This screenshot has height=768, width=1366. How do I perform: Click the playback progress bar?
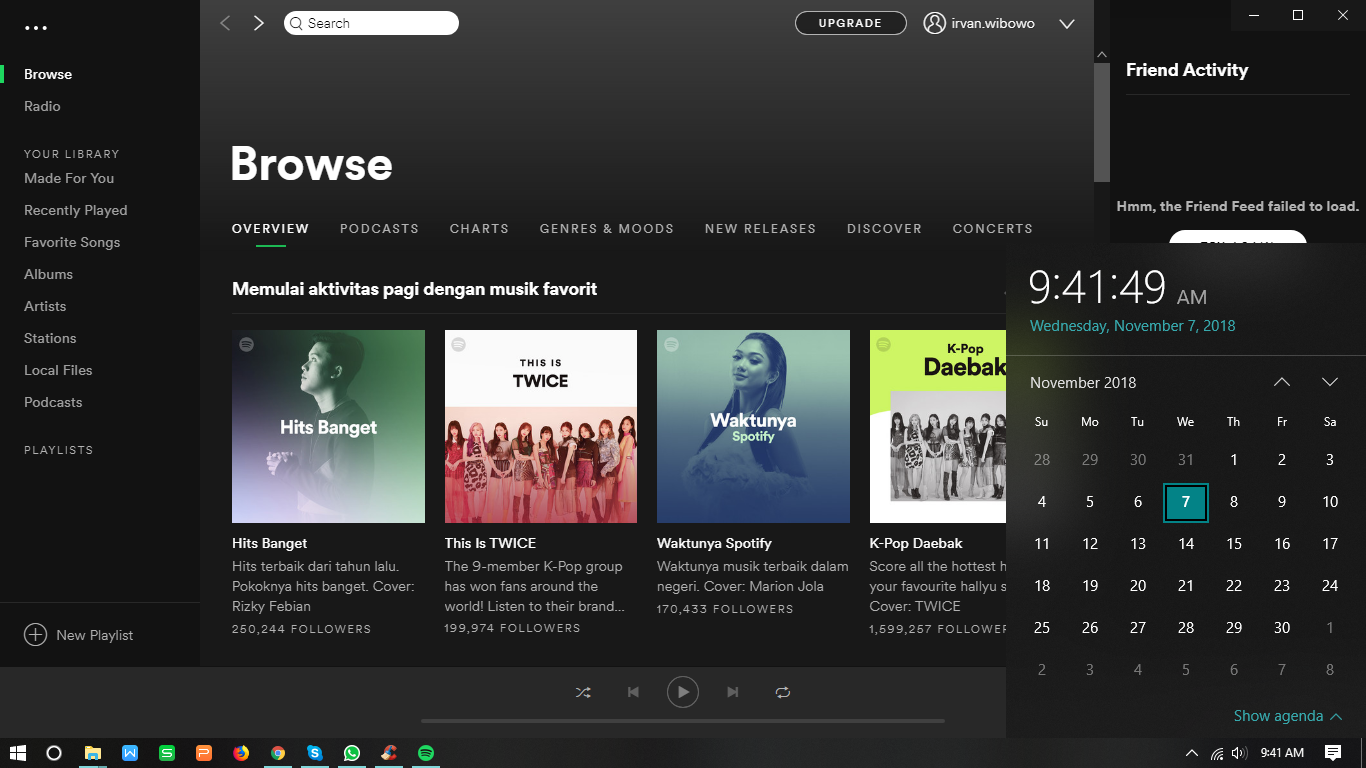(x=683, y=720)
